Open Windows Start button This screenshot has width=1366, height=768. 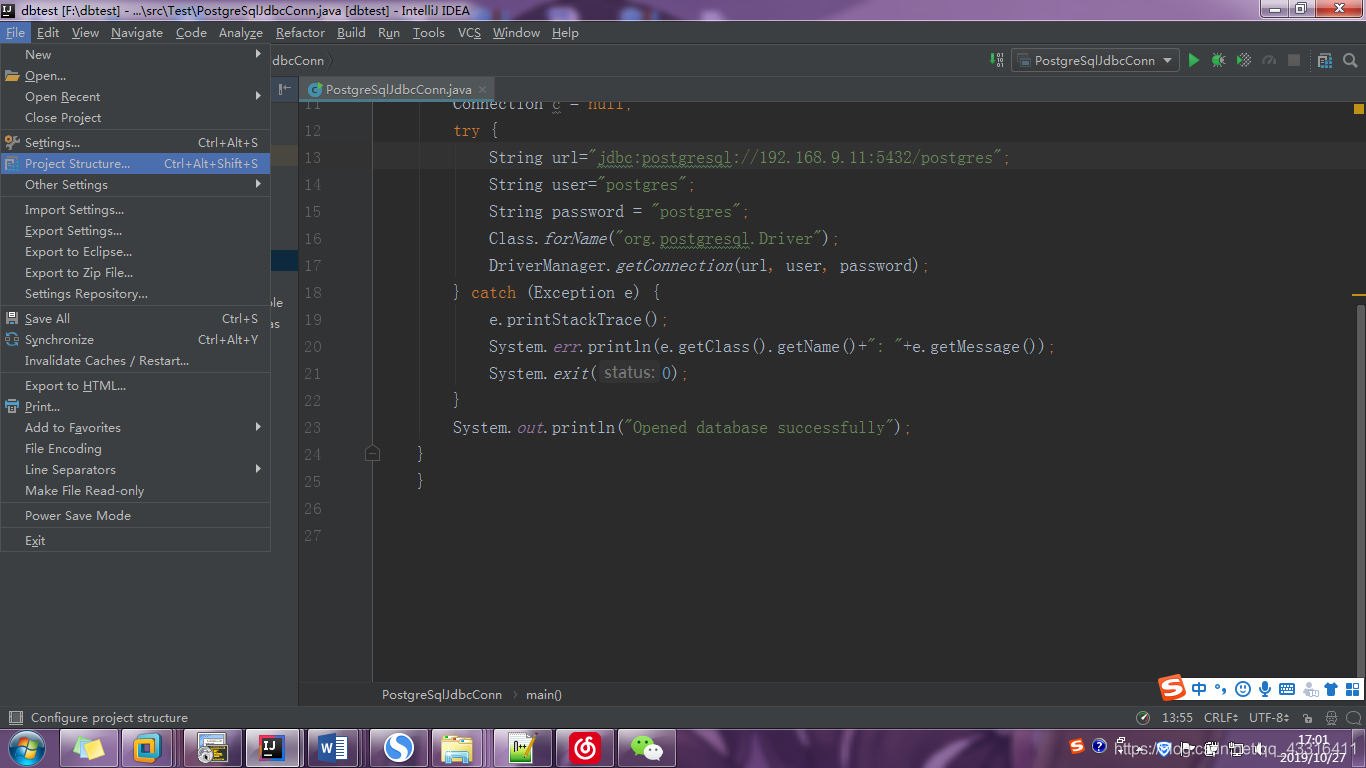26,748
